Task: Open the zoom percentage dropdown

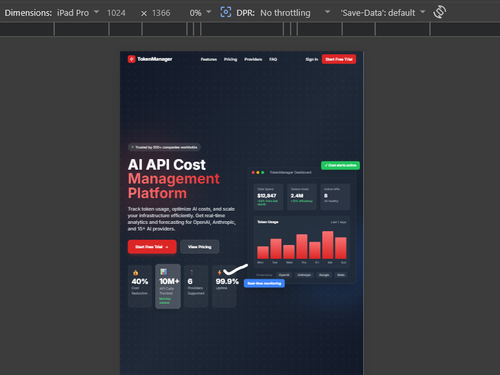Action: click(x=200, y=13)
